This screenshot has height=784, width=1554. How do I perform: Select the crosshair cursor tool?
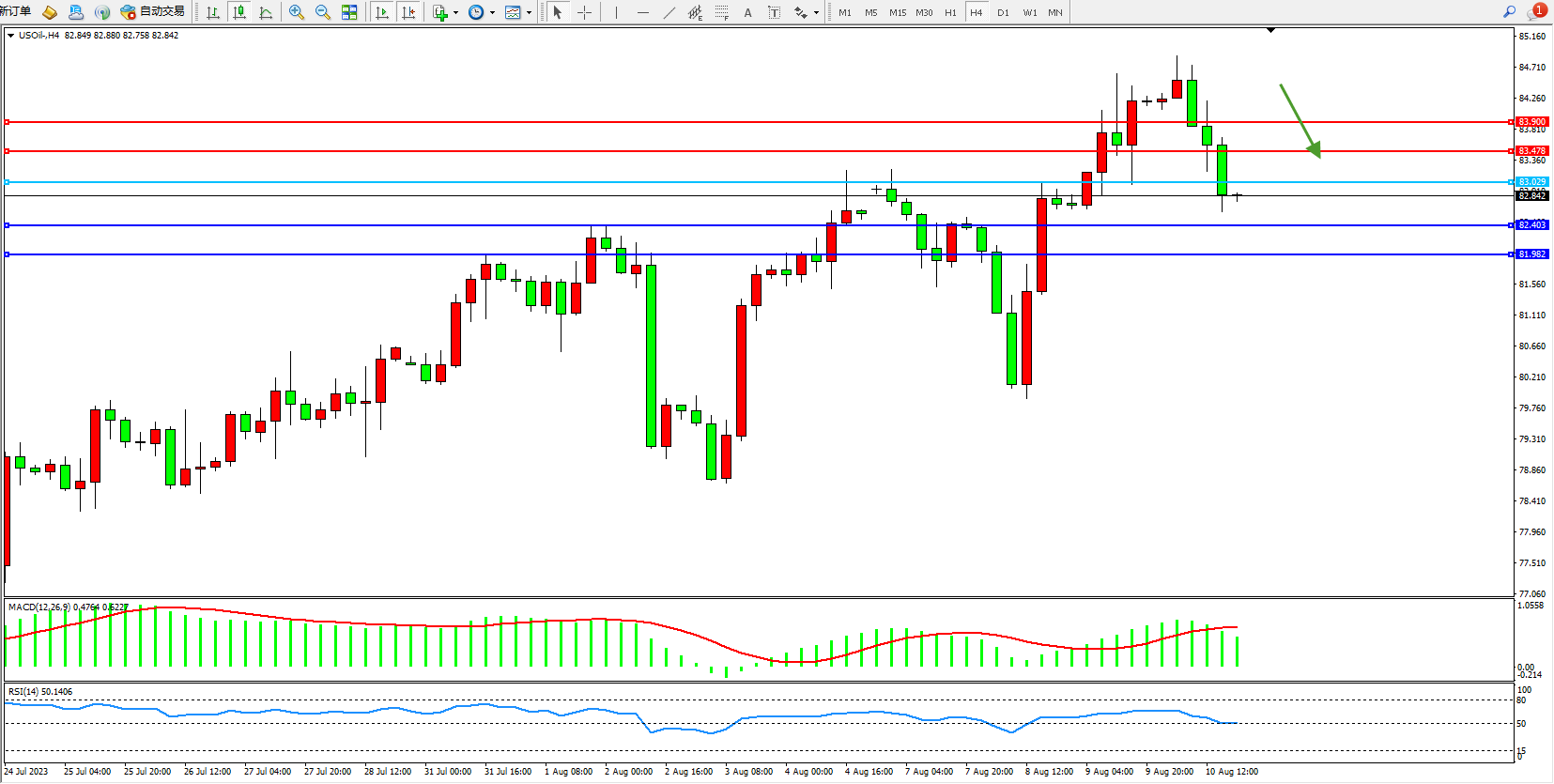(584, 12)
